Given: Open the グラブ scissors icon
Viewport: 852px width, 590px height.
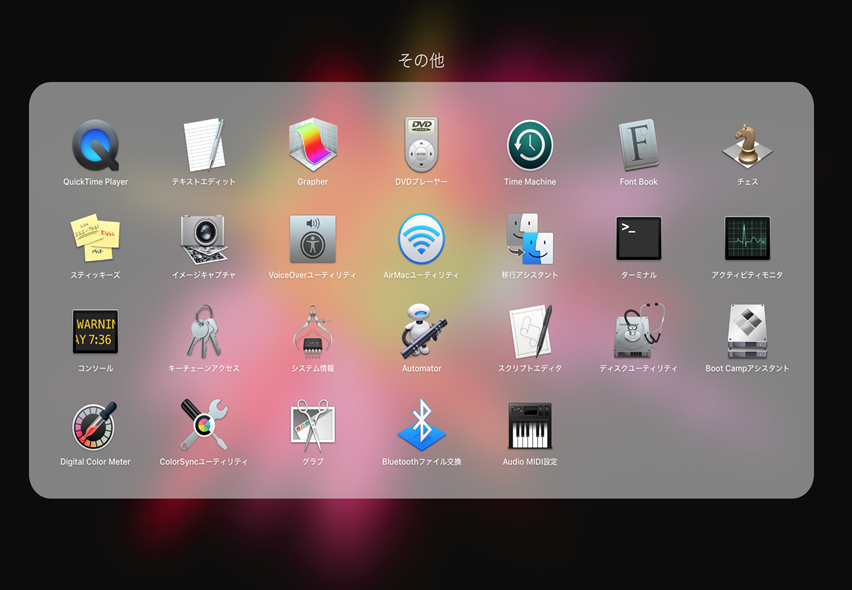Looking at the screenshot, I should (x=312, y=425).
